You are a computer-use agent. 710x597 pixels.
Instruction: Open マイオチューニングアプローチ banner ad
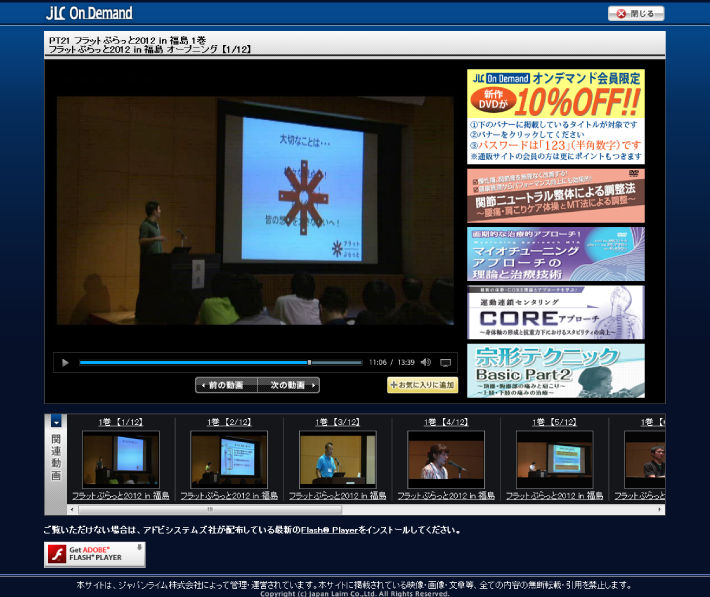click(x=556, y=254)
